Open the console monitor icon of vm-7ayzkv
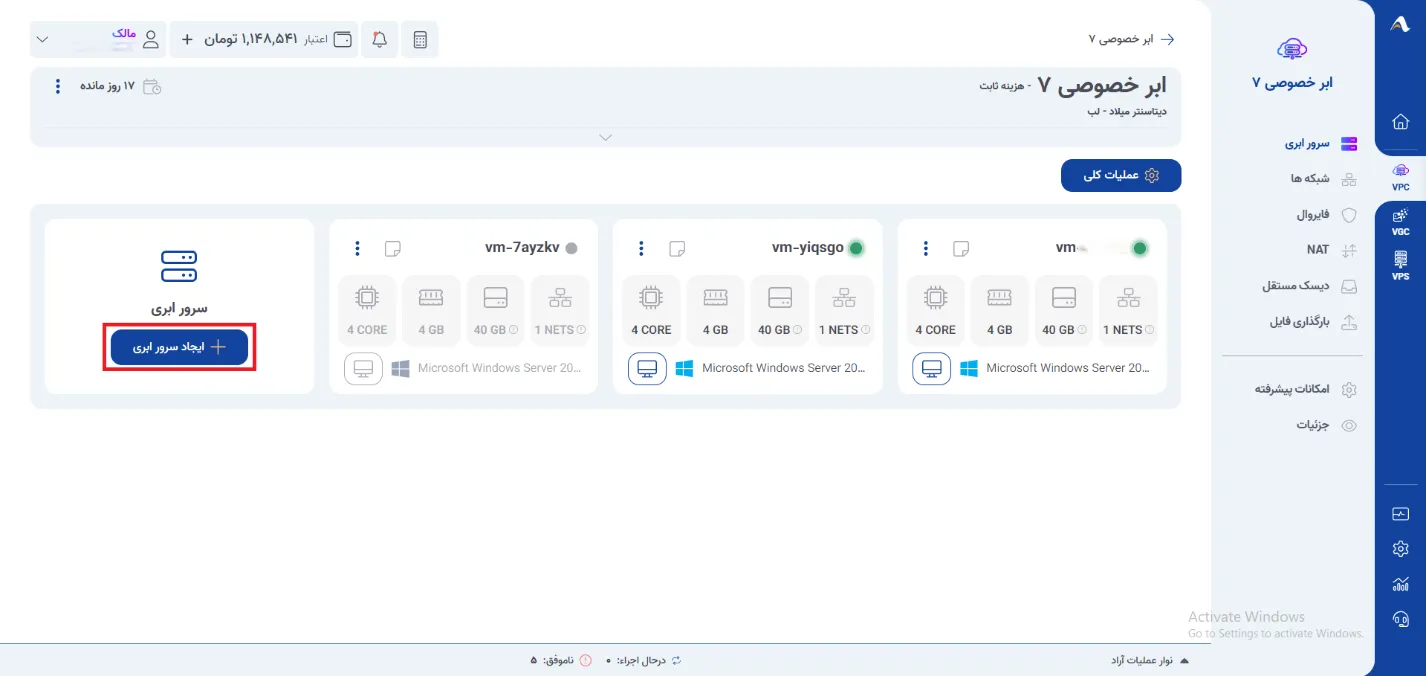This screenshot has width=1426, height=676. [363, 369]
